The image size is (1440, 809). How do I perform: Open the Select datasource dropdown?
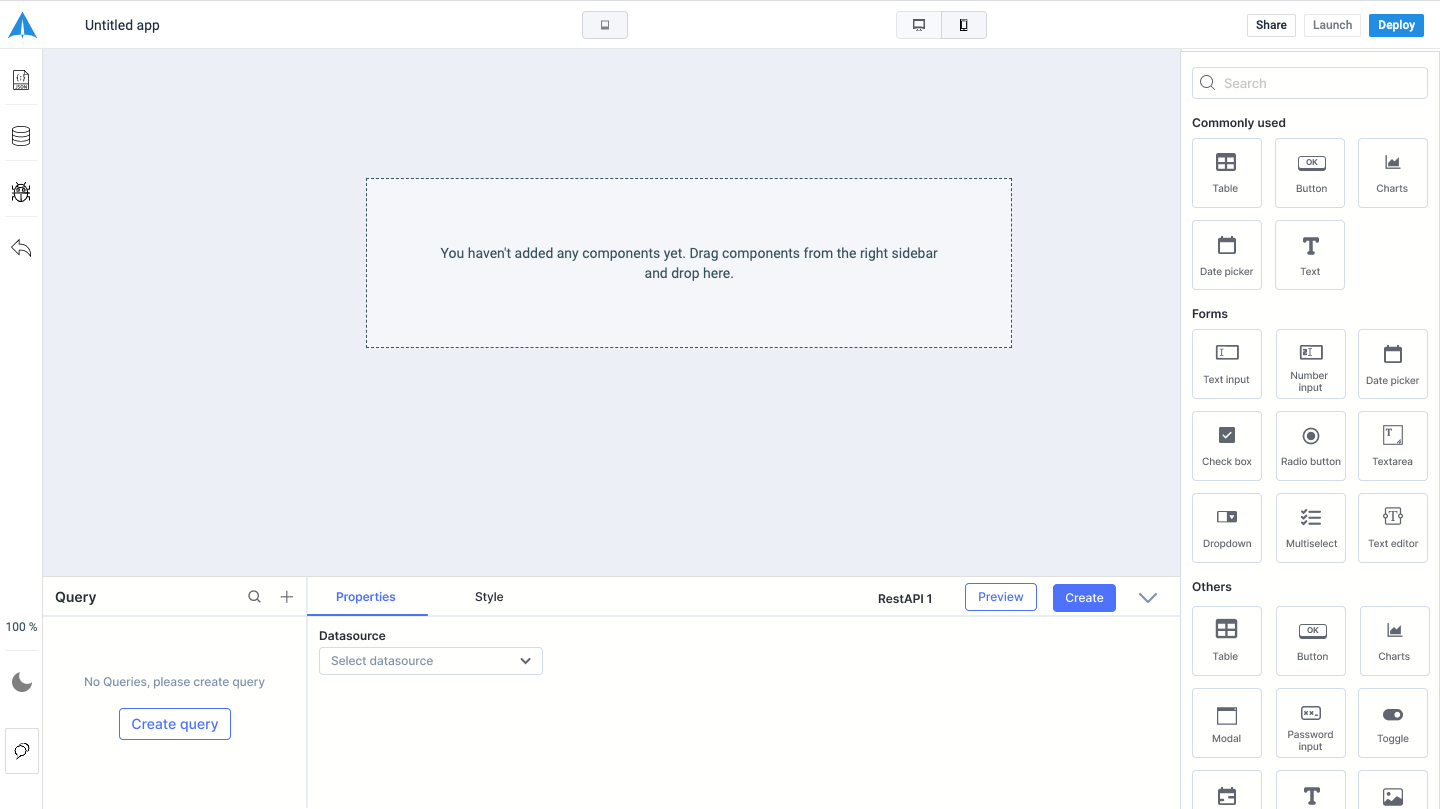430,660
